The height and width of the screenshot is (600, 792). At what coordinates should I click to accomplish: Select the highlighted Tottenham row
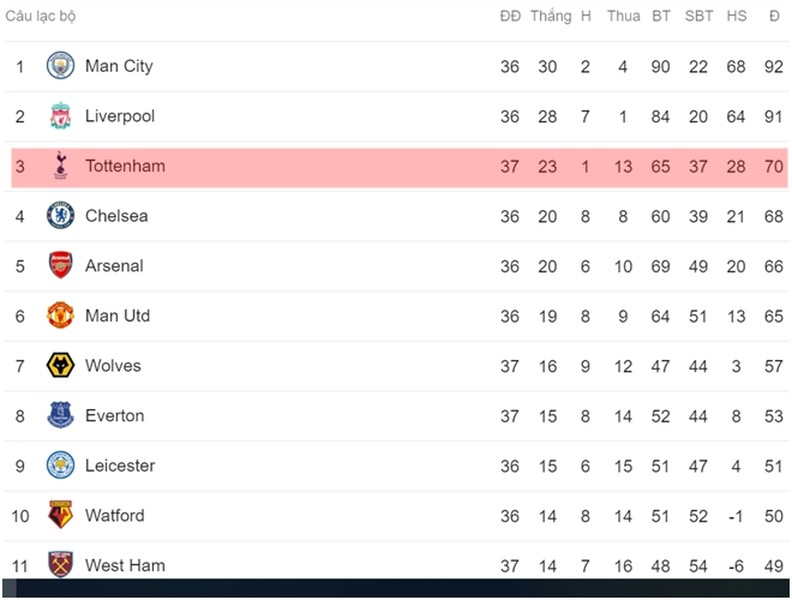point(399,168)
